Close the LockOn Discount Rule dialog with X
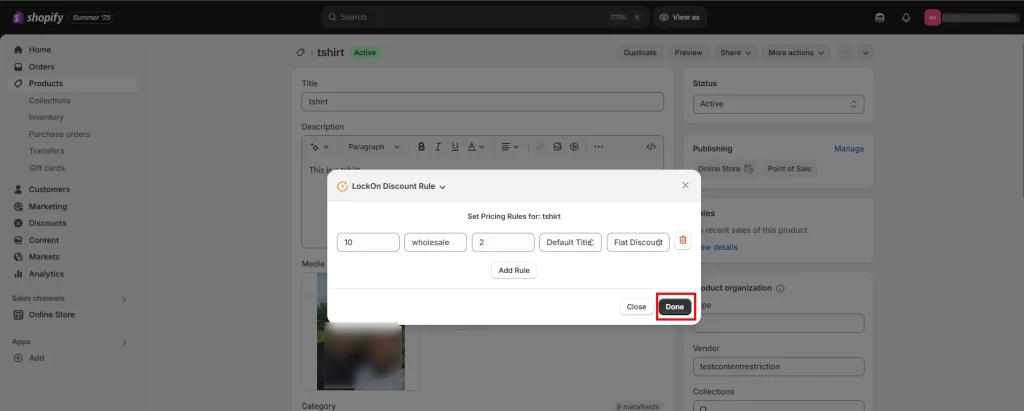This screenshot has height=411, width=1024. tap(685, 185)
